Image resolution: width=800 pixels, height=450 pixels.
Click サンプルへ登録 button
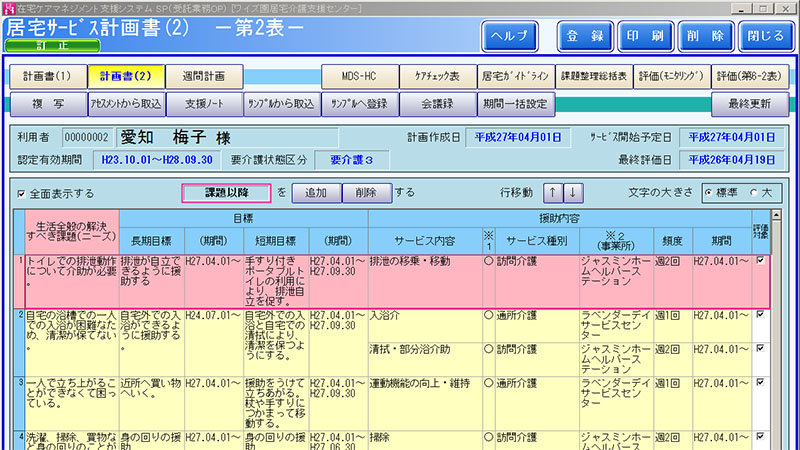pos(360,104)
